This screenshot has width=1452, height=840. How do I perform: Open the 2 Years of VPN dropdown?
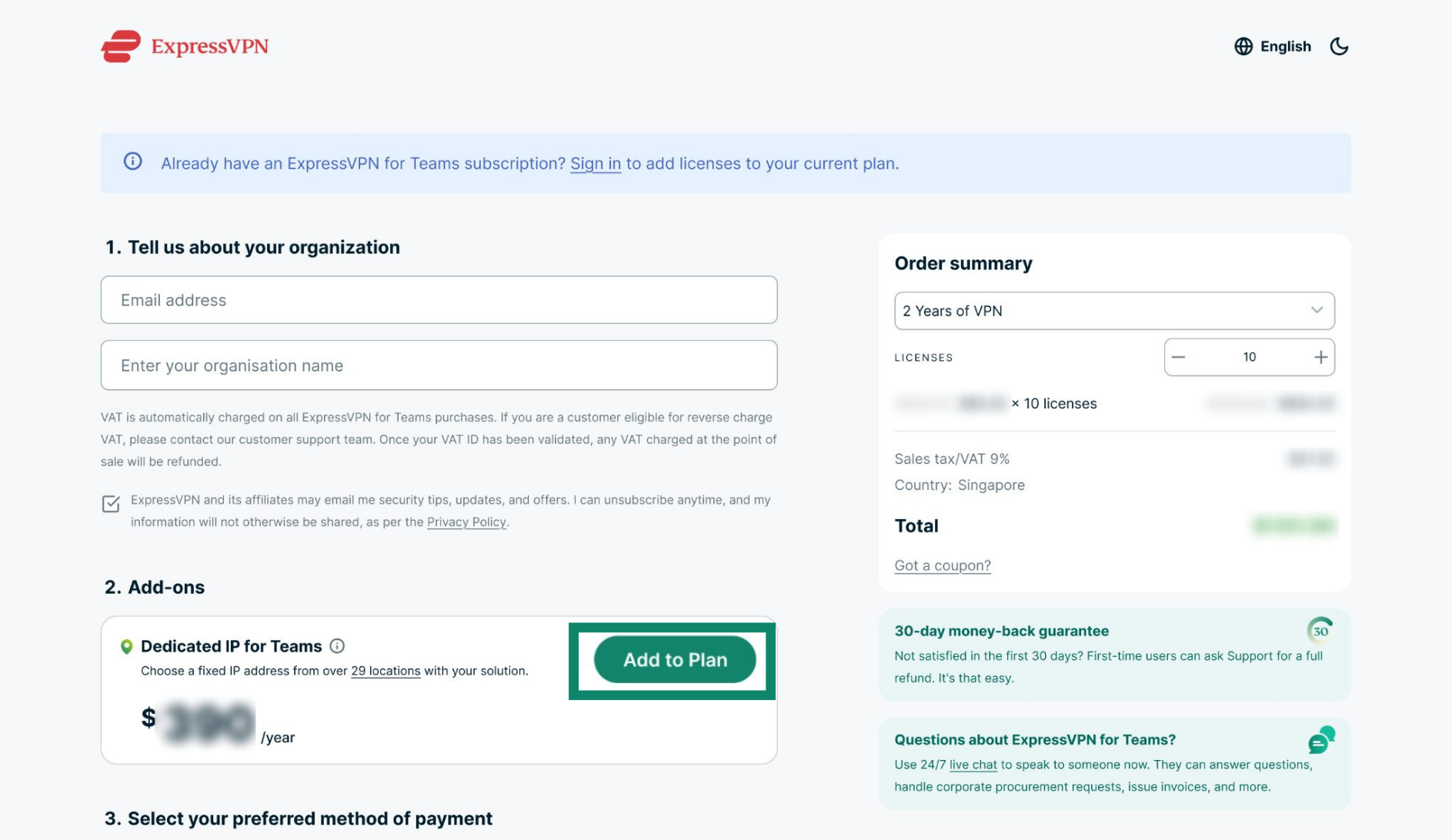click(x=1114, y=311)
